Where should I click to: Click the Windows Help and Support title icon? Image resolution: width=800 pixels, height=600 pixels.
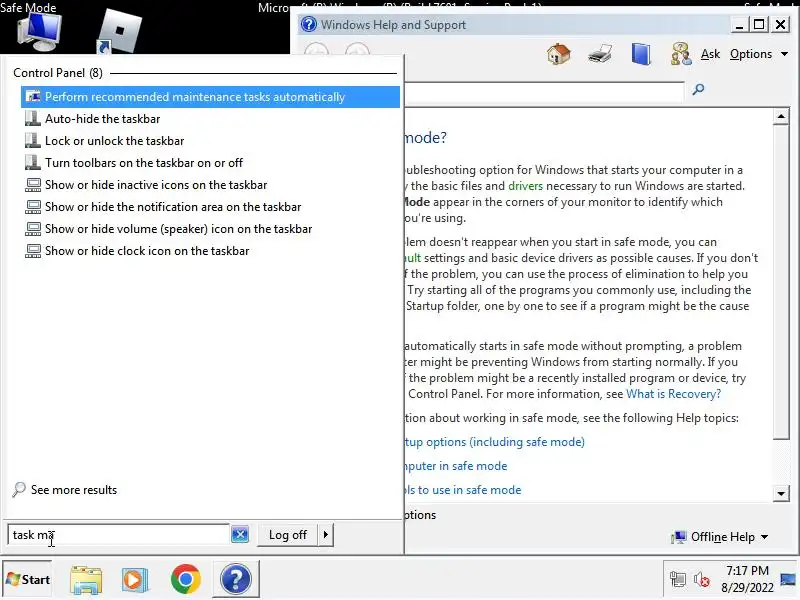pos(309,24)
